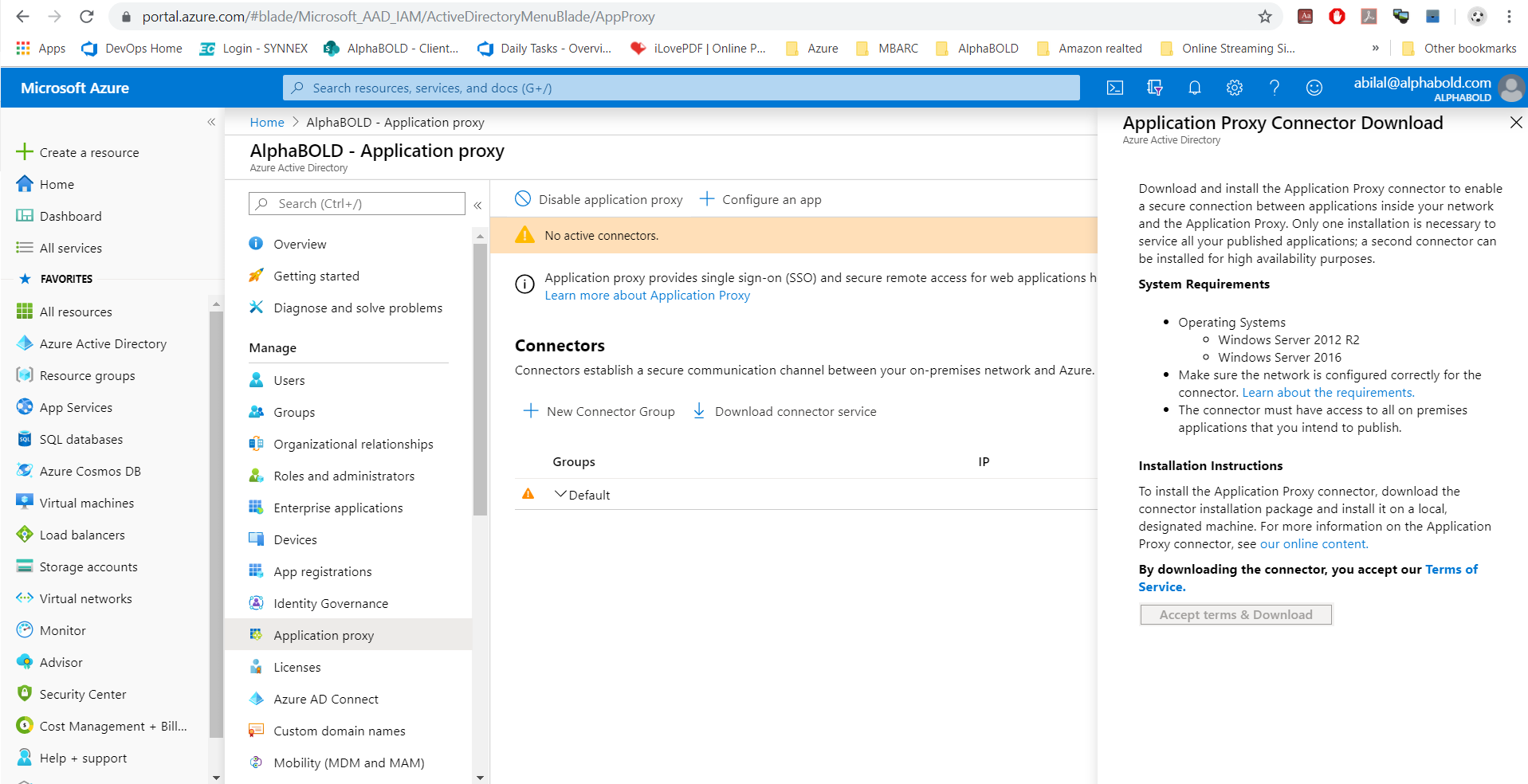The width and height of the screenshot is (1528, 784).
Task: Go to Home in the left sidebar
Action: point(57,184)
